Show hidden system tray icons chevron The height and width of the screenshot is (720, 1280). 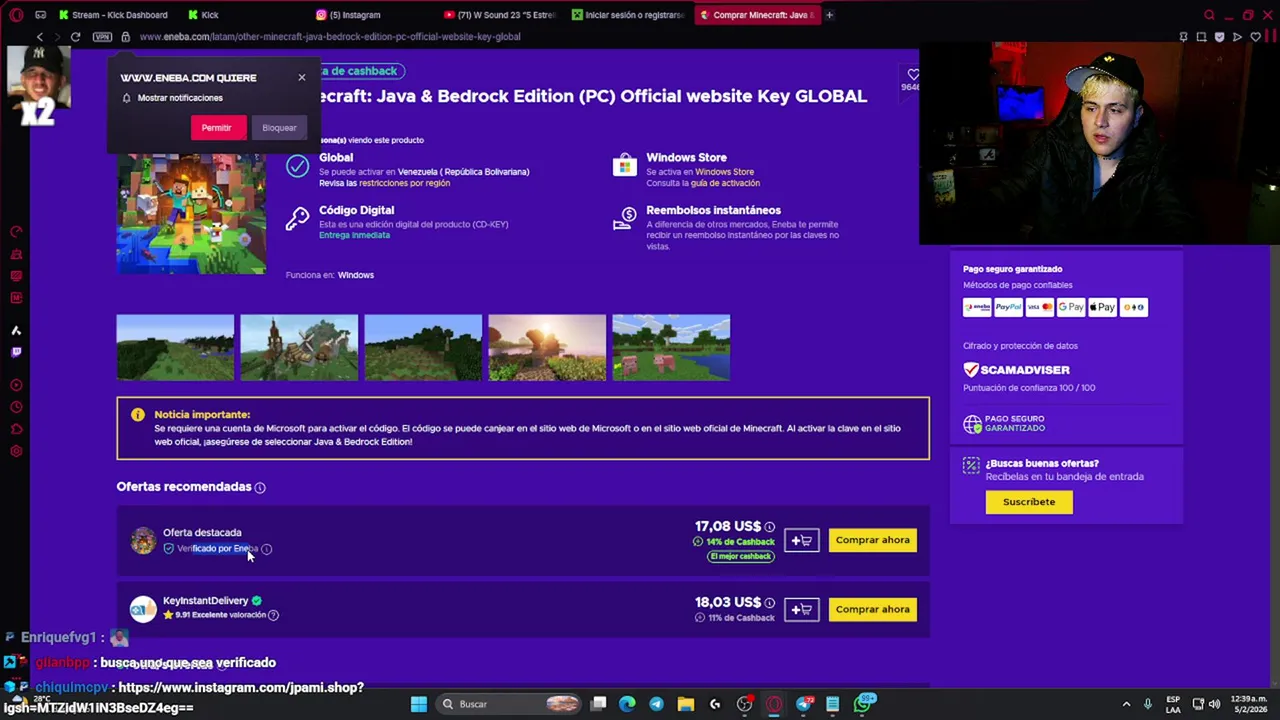coord(1126,704)
